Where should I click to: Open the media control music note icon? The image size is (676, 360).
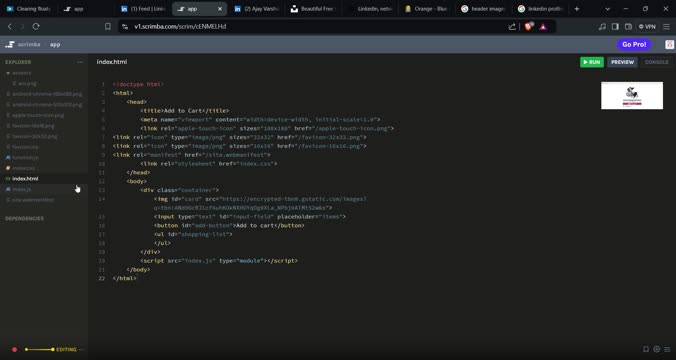click(x=602, y=27)
